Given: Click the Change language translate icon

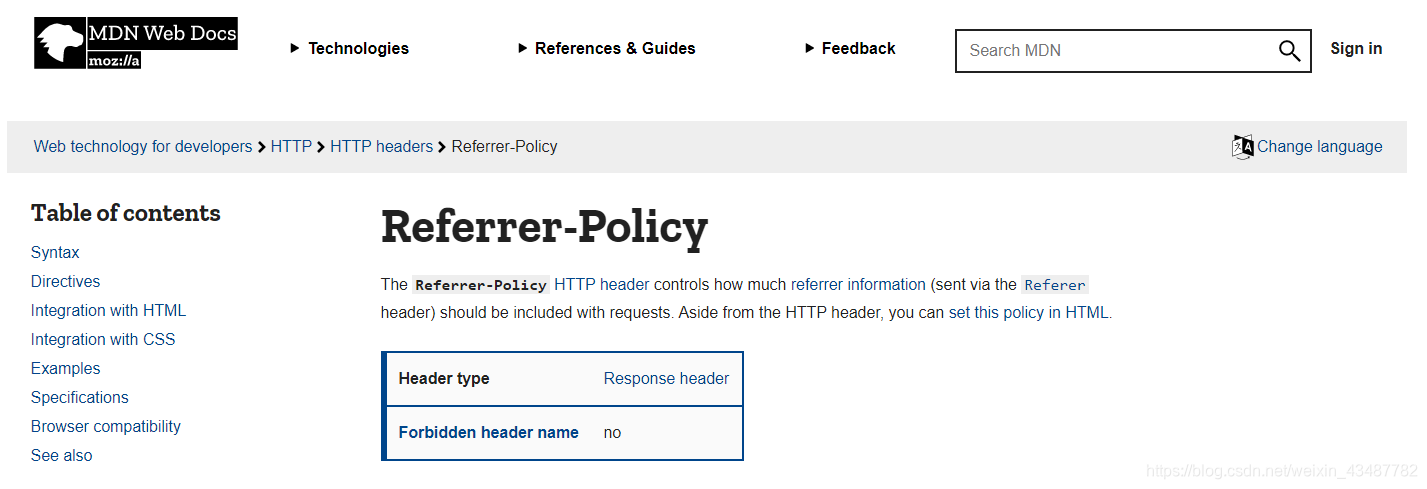Looking at the screenshot, I should click(x=1242, y=147).
